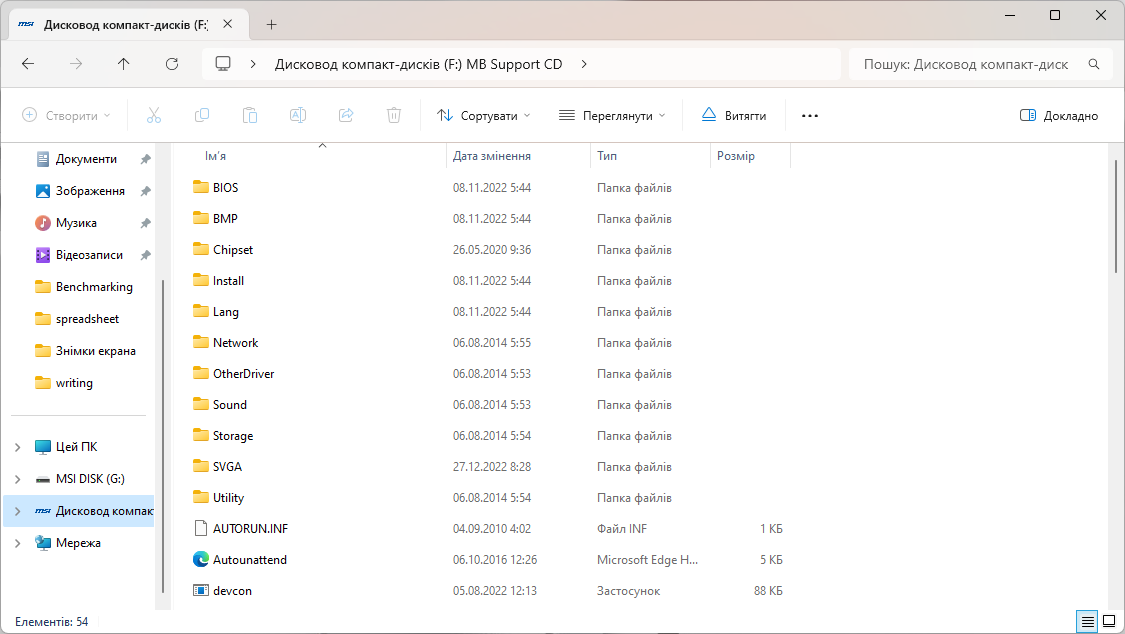This screenshot has height=634, width=1125.
Task: Eject the disc with Витягти
Action: [x=734, y=115]
